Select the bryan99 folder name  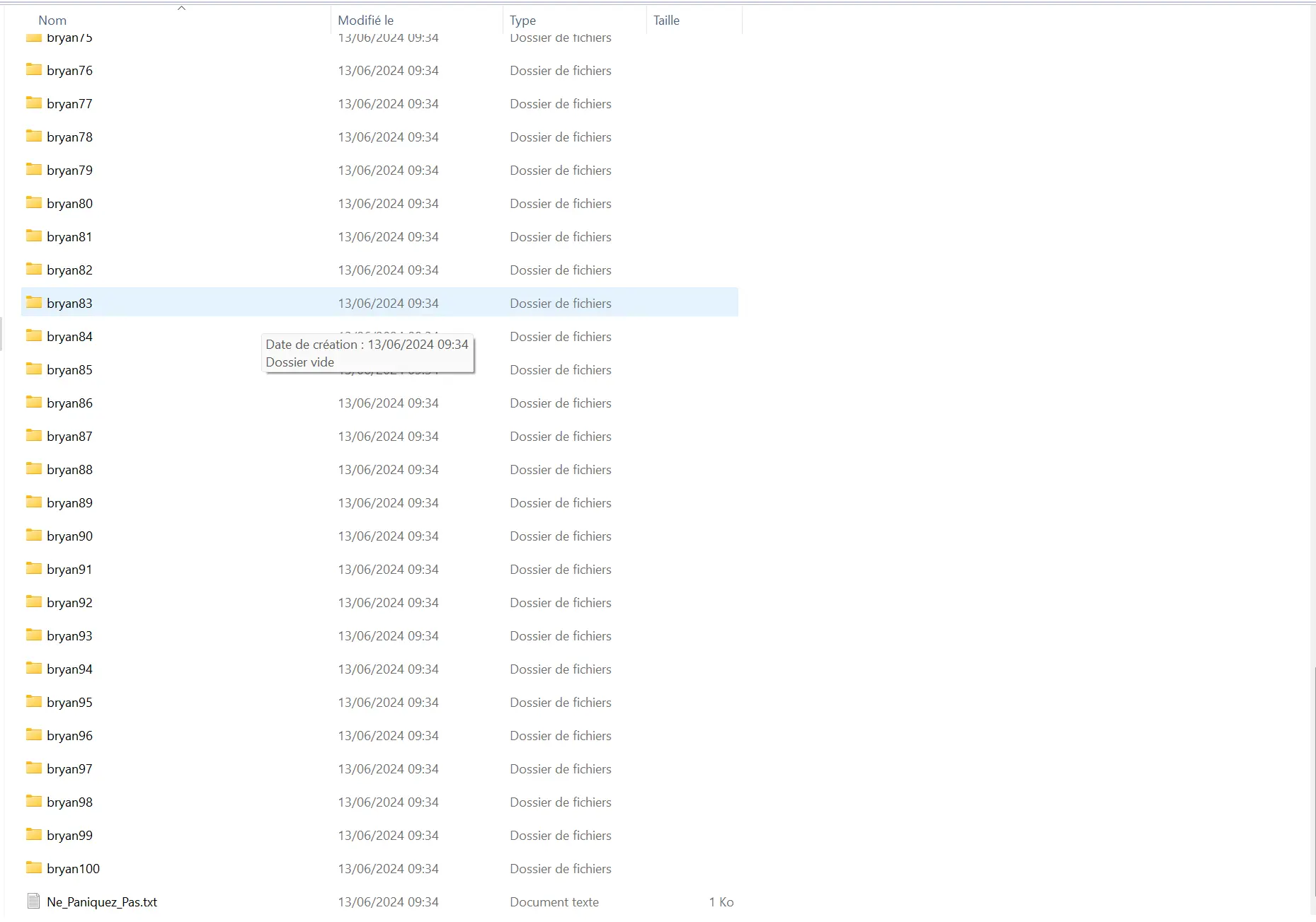[69, 836]
